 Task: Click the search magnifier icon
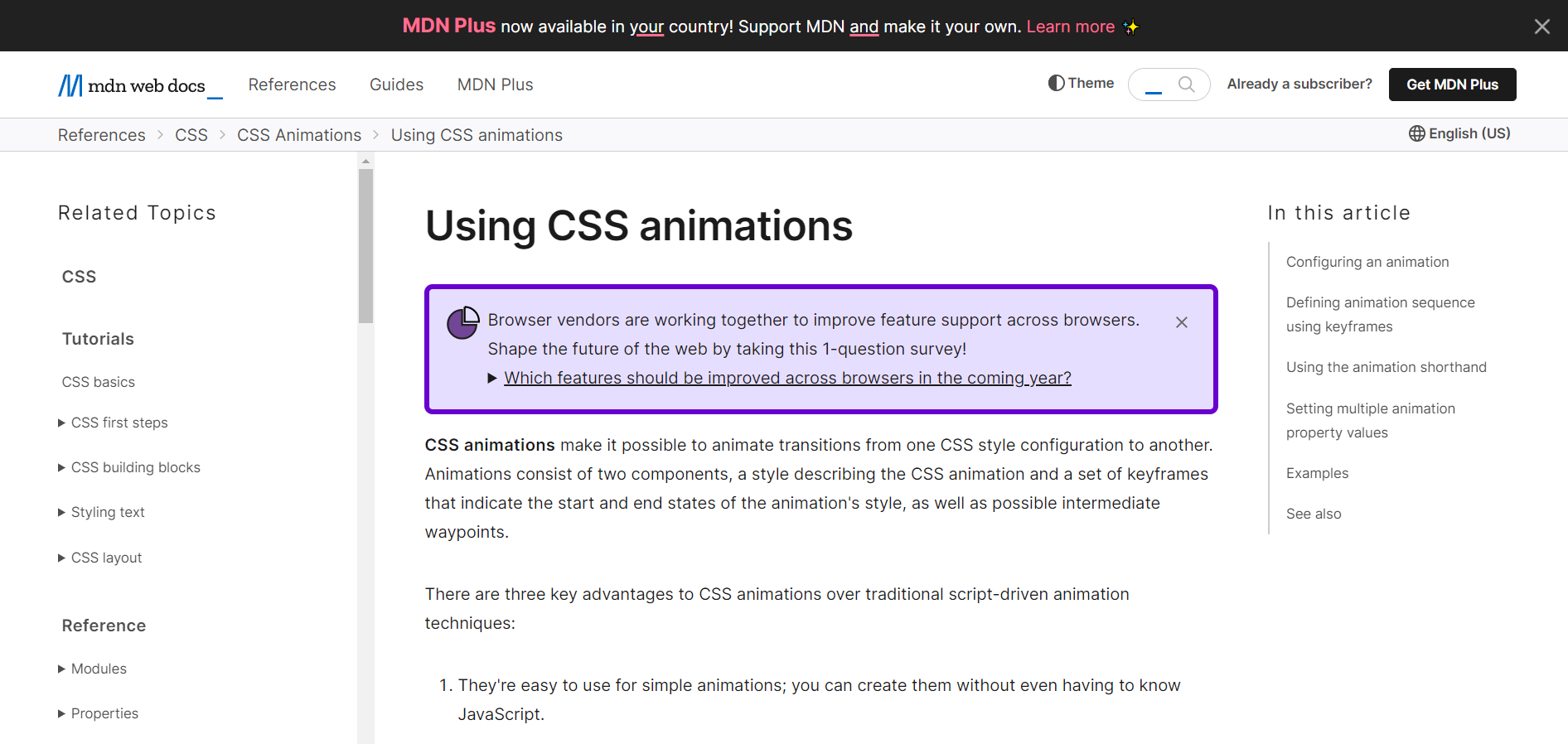coord(1186,85)
